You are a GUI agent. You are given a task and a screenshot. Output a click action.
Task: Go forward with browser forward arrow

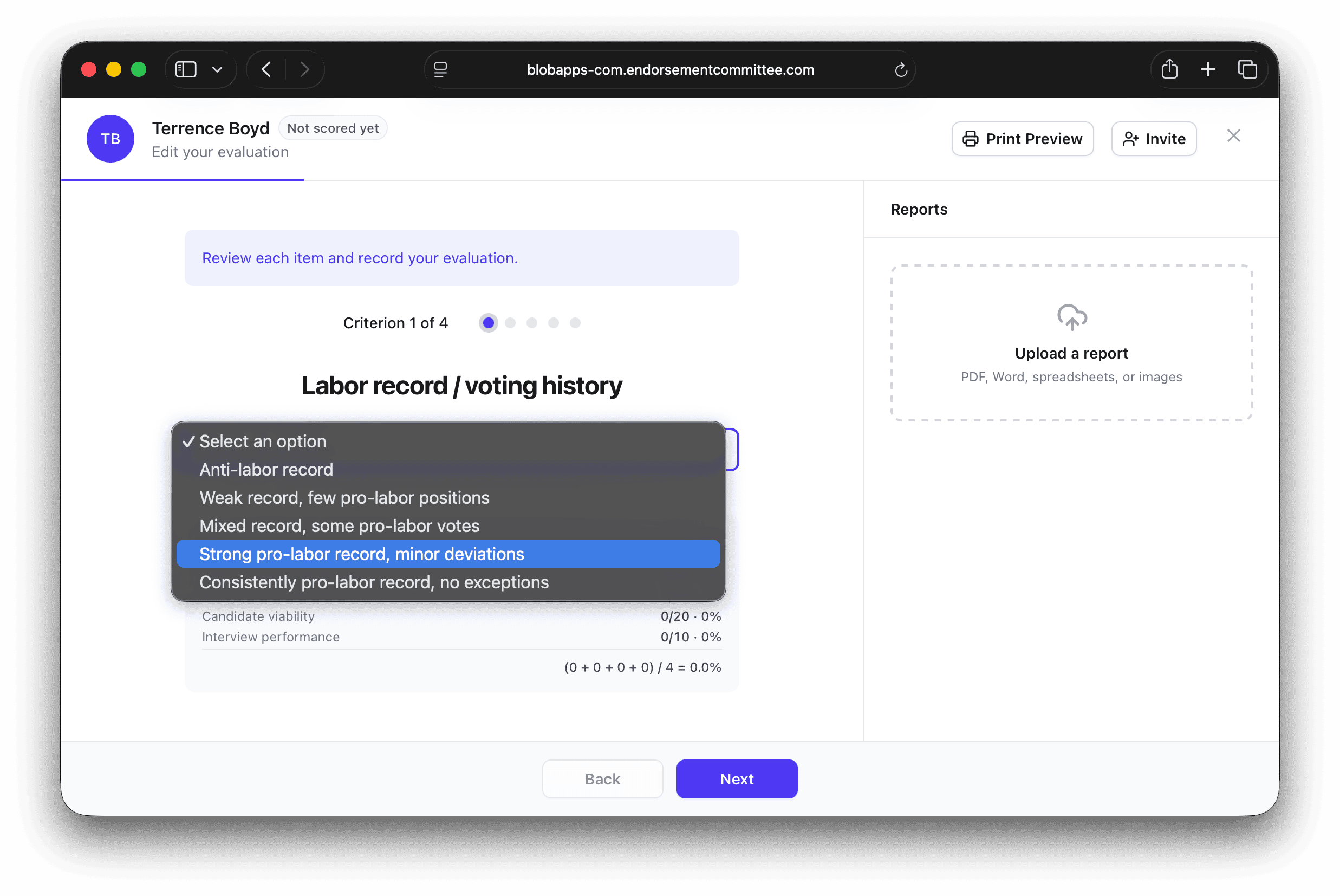coord(304,69)
